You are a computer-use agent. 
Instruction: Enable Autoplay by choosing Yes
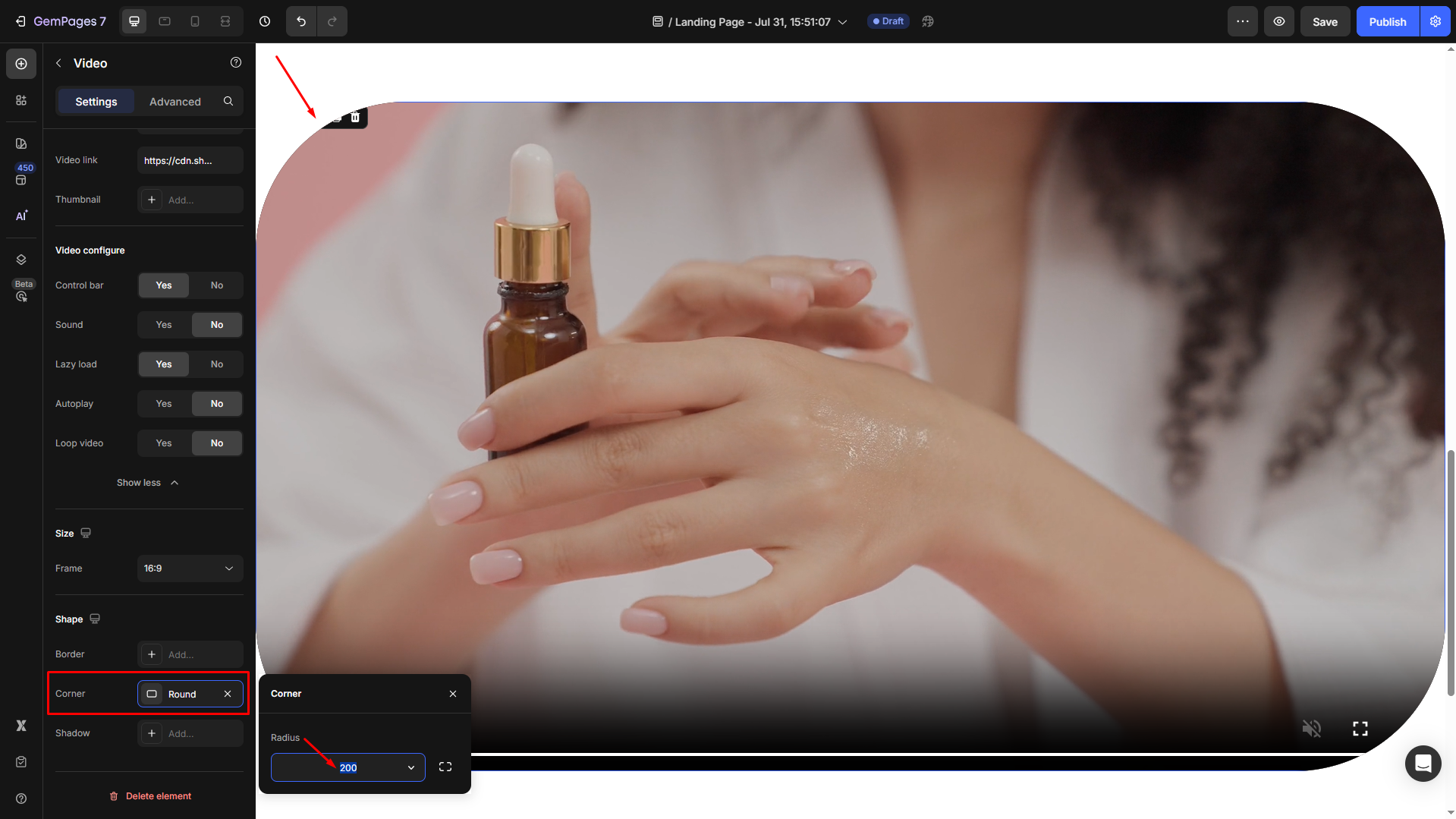(164, 404)
